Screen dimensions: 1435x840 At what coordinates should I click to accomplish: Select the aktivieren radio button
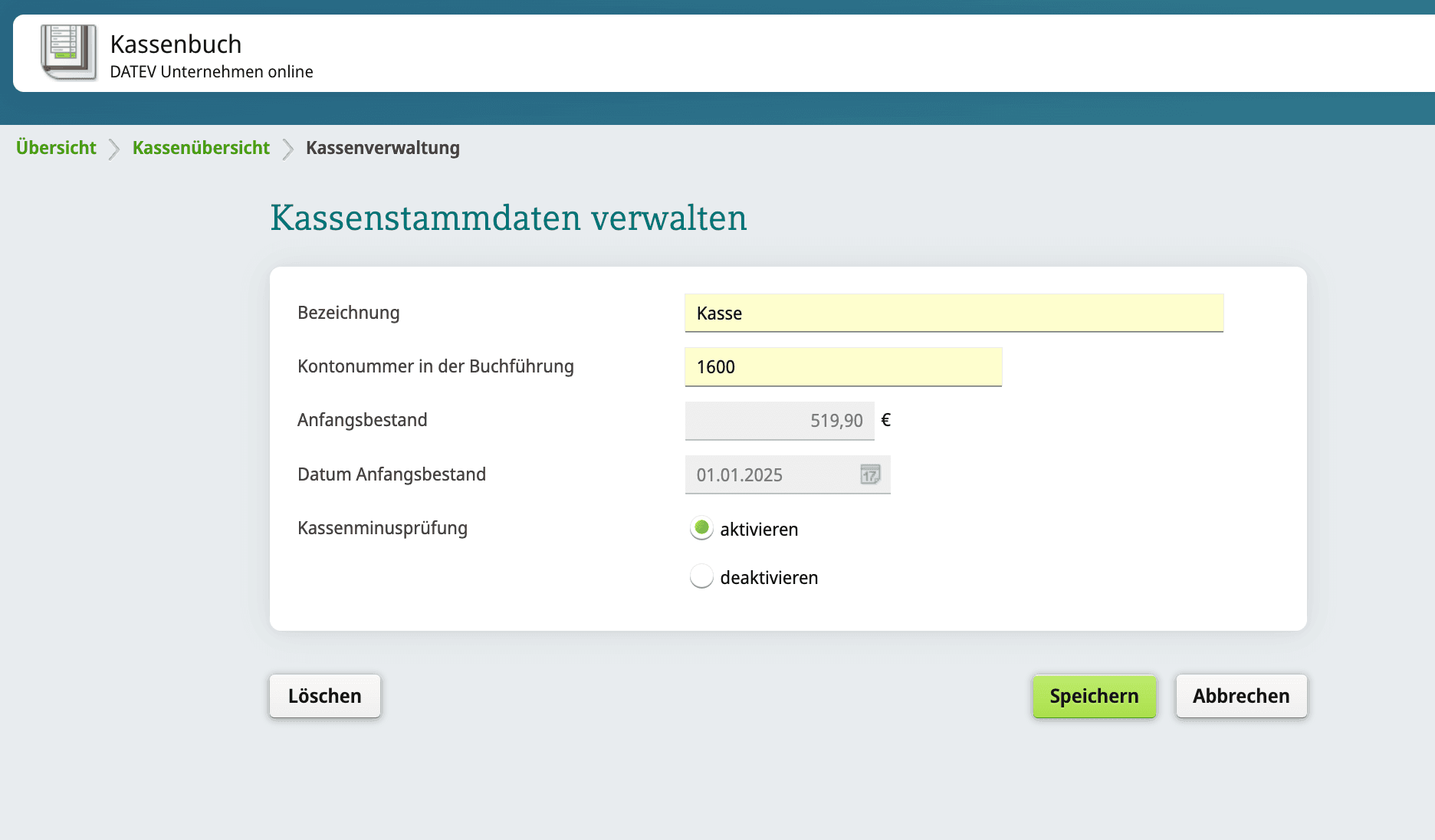(701, 529)
